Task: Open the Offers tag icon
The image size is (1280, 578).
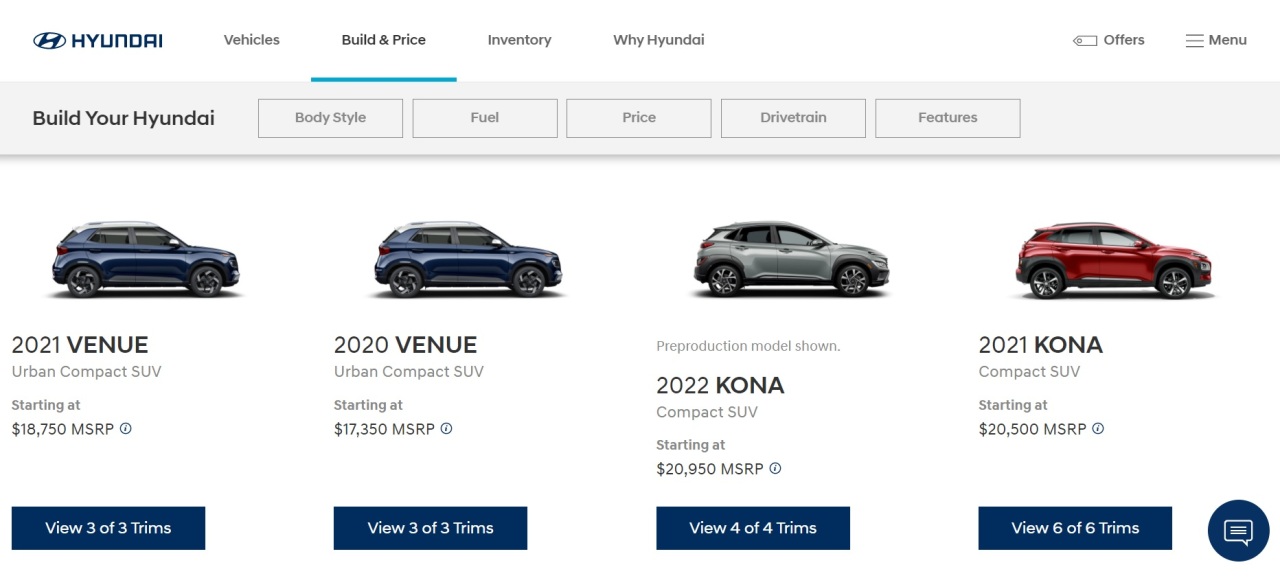Action: pyautogui.click(x=1085, y=41)
